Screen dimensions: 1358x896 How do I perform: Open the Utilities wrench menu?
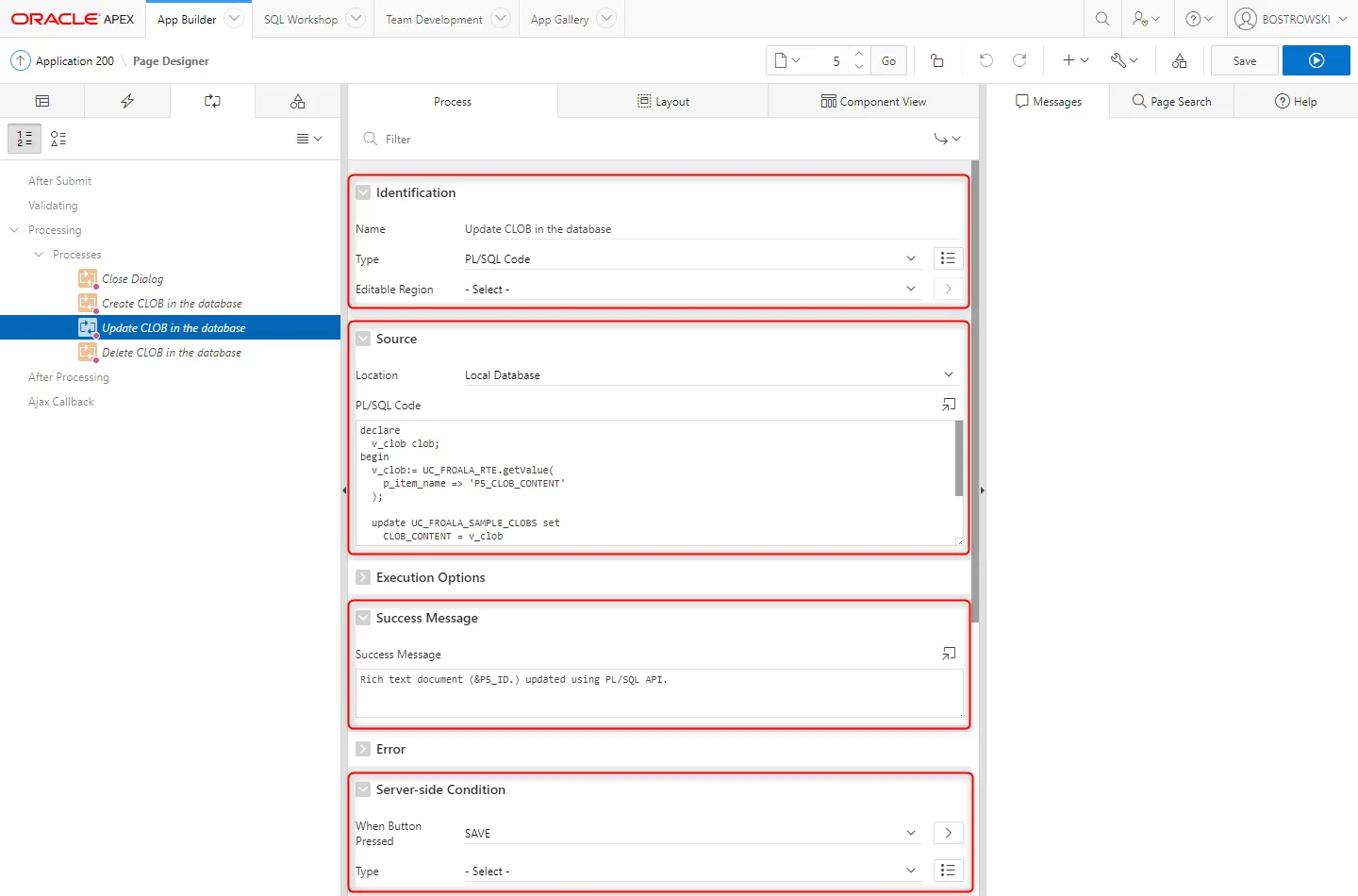pyautogui.click(x=1123, y=60)
